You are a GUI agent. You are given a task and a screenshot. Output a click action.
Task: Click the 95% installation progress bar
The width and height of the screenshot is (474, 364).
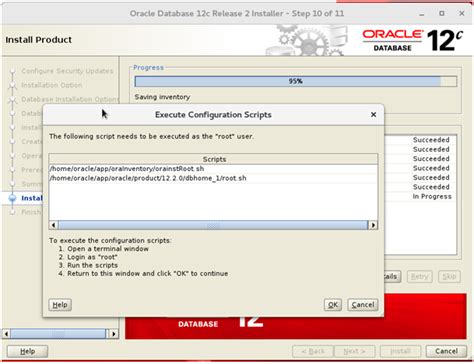295,81
